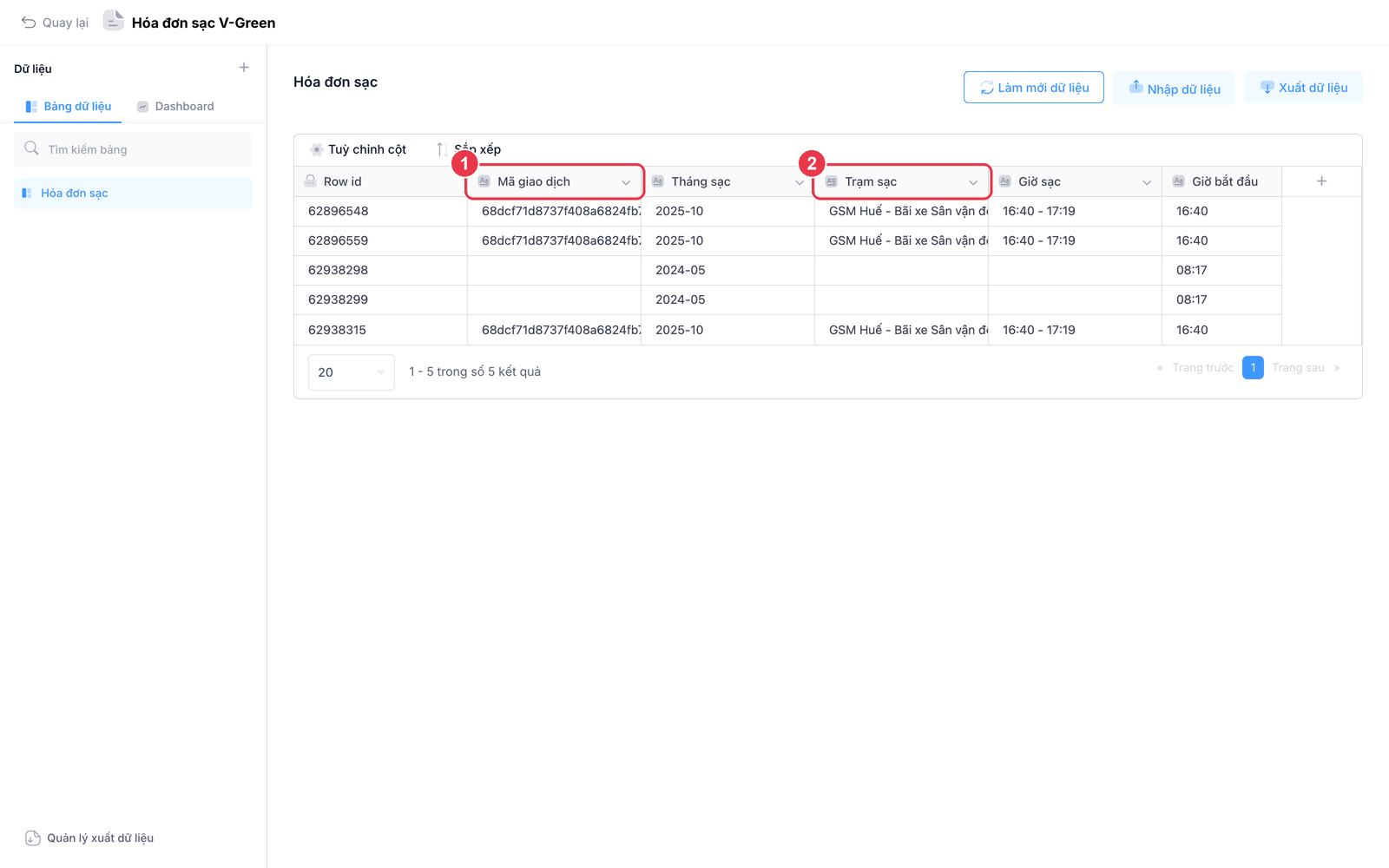Click Row id cell 62938315
The height and width of the screenshot is (868, 1389).
click(x=381, y=330)
